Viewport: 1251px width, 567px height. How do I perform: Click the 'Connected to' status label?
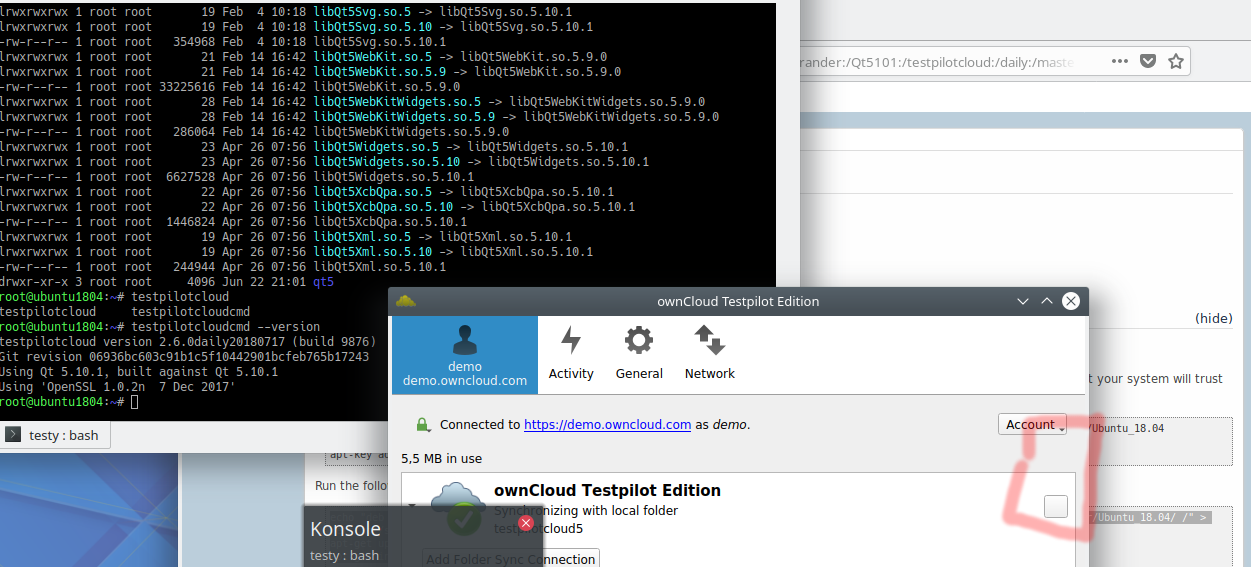[479, 424]
